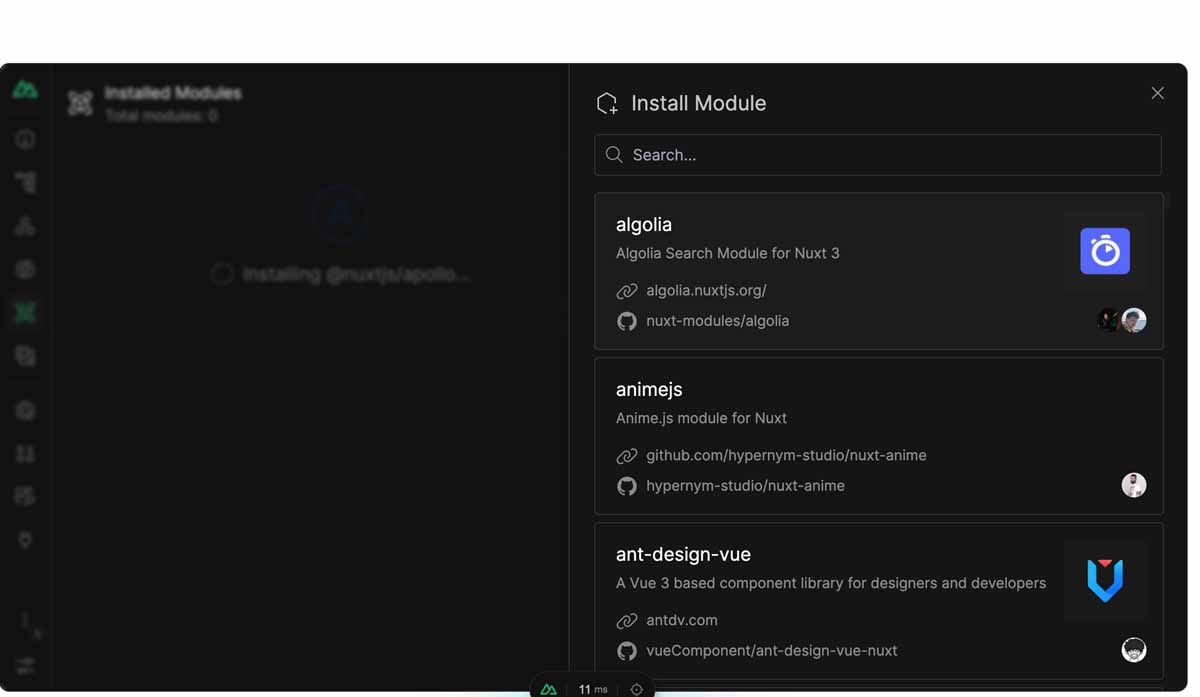Screen dimensions: 1200x697
Task: Click inside the module Search field
Action: pyautogui.click(x=877, y=154)
